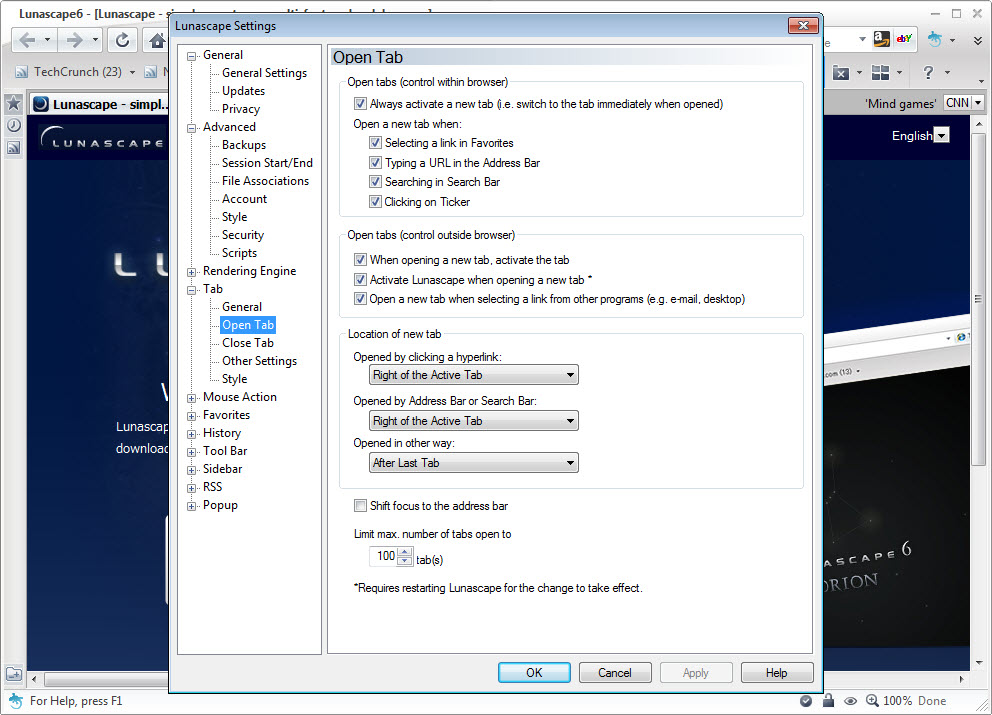Click the eye icon in status bar
The image size is (992, 715).
point(851,701)
